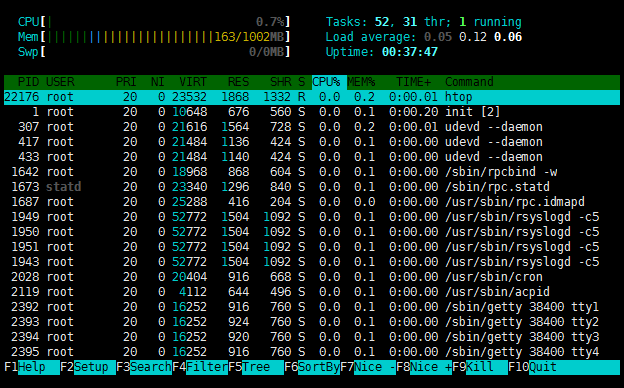
Task: Click the 0.7% CPU value
Action: tap(270, 22)
